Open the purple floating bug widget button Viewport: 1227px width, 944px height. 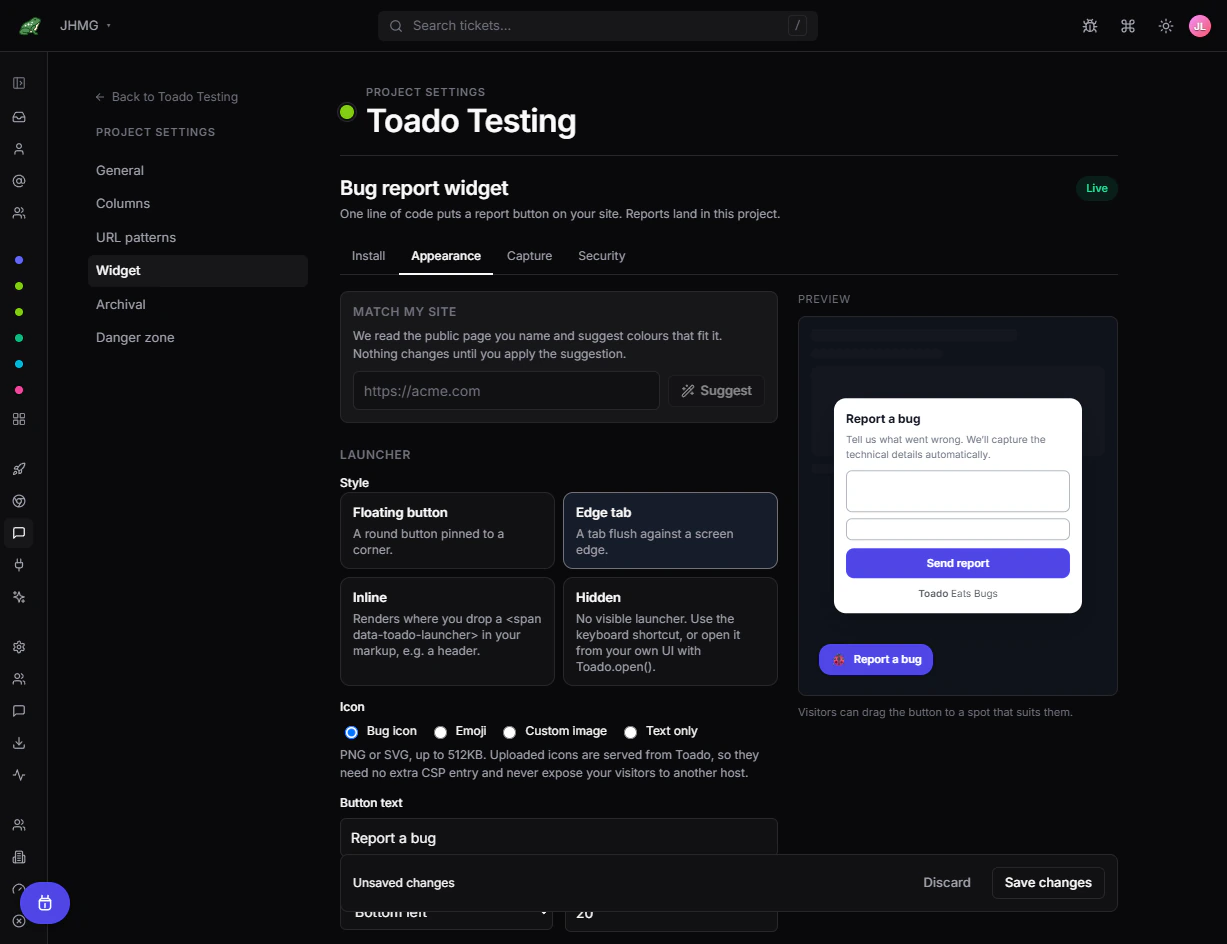tap(45, 903)
